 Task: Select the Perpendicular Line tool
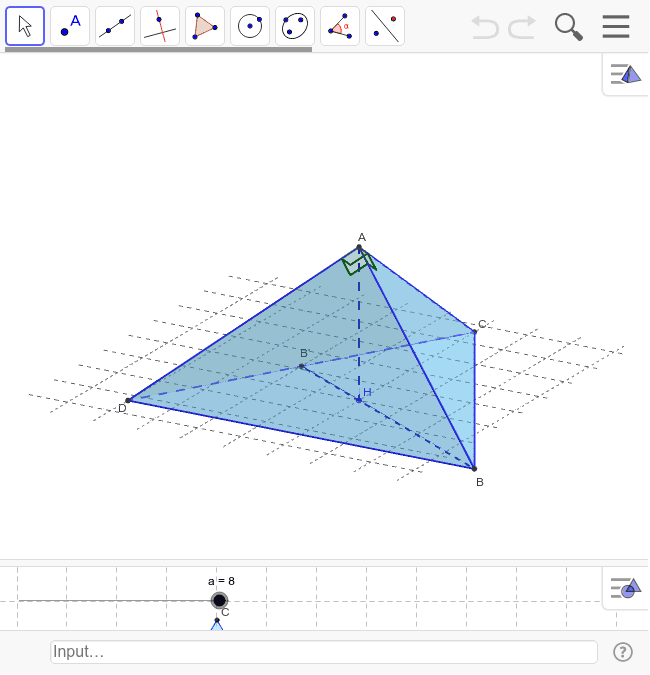coord(160,26)
